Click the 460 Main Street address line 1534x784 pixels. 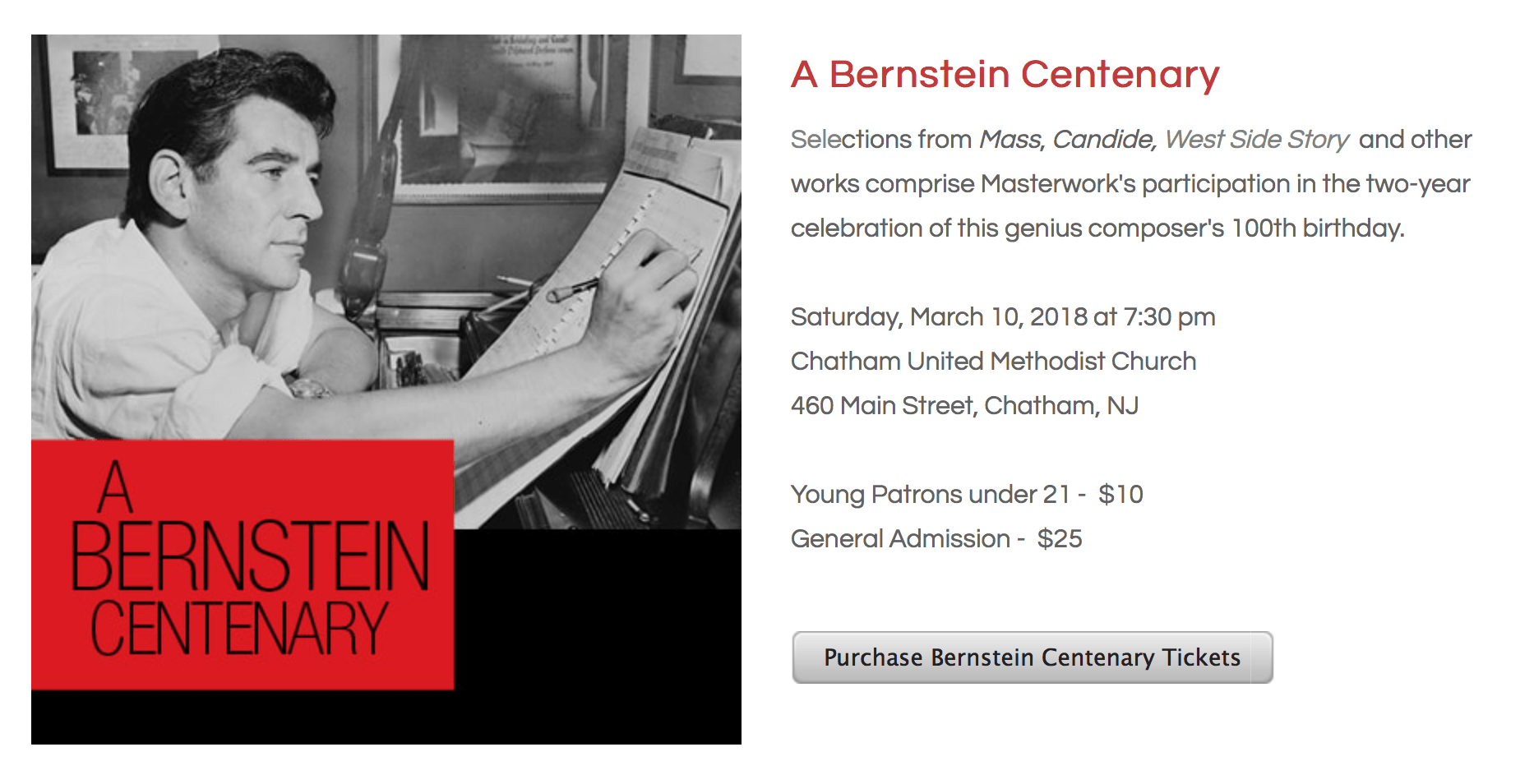[x=964, y=406]
